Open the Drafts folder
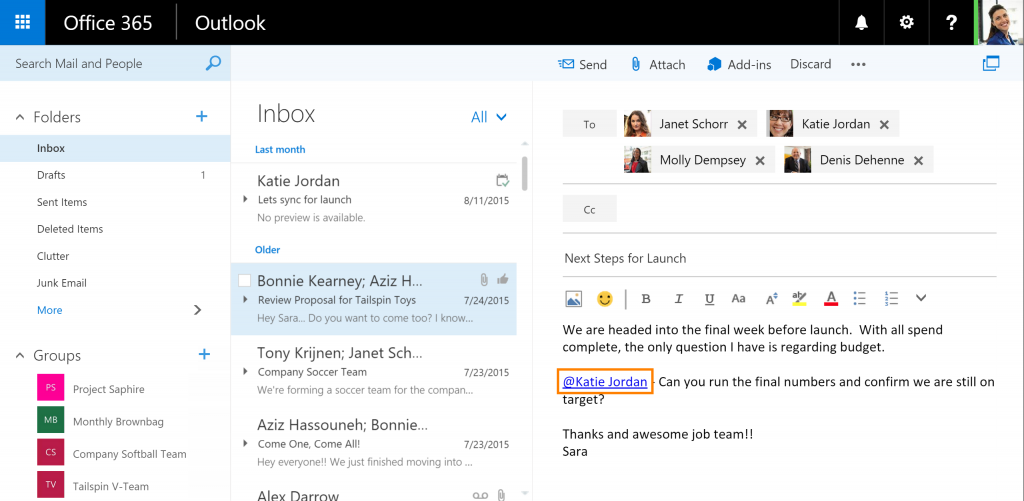1024x501 pixels. coord(51,175)
